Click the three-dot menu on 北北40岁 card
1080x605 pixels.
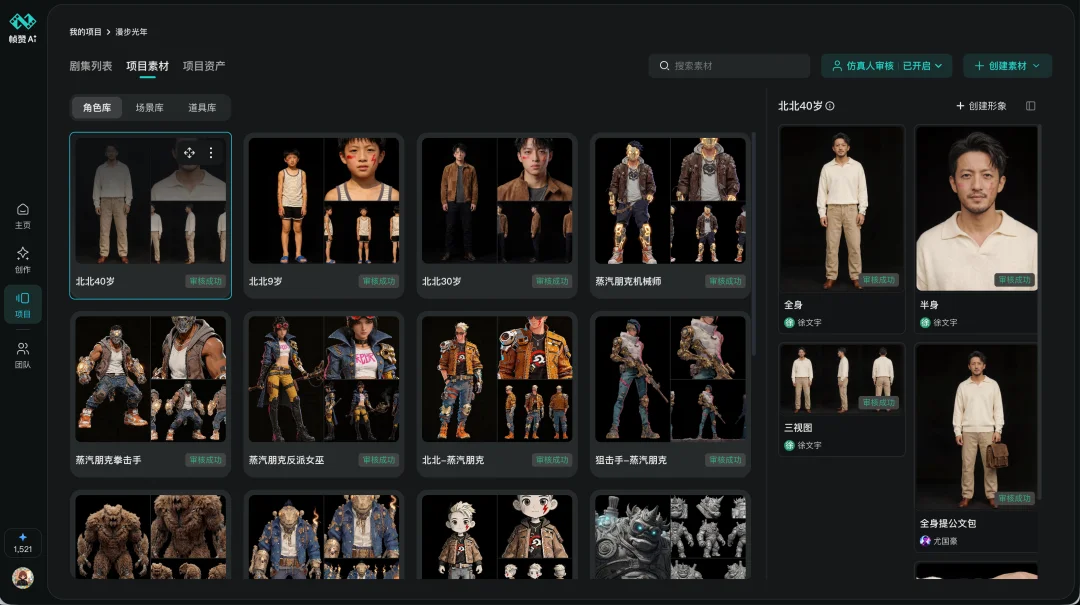pyautogui.click(x=211, y=153)
